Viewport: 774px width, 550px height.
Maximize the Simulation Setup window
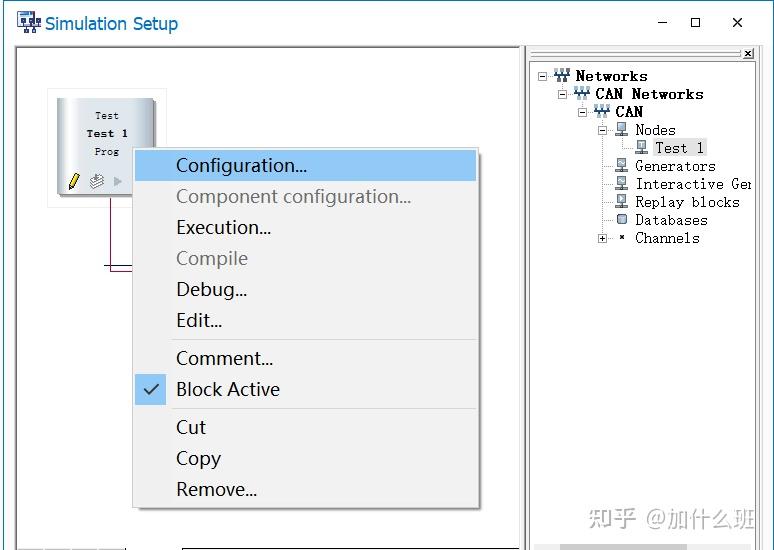pyautogui.click(x=696, y=22)
